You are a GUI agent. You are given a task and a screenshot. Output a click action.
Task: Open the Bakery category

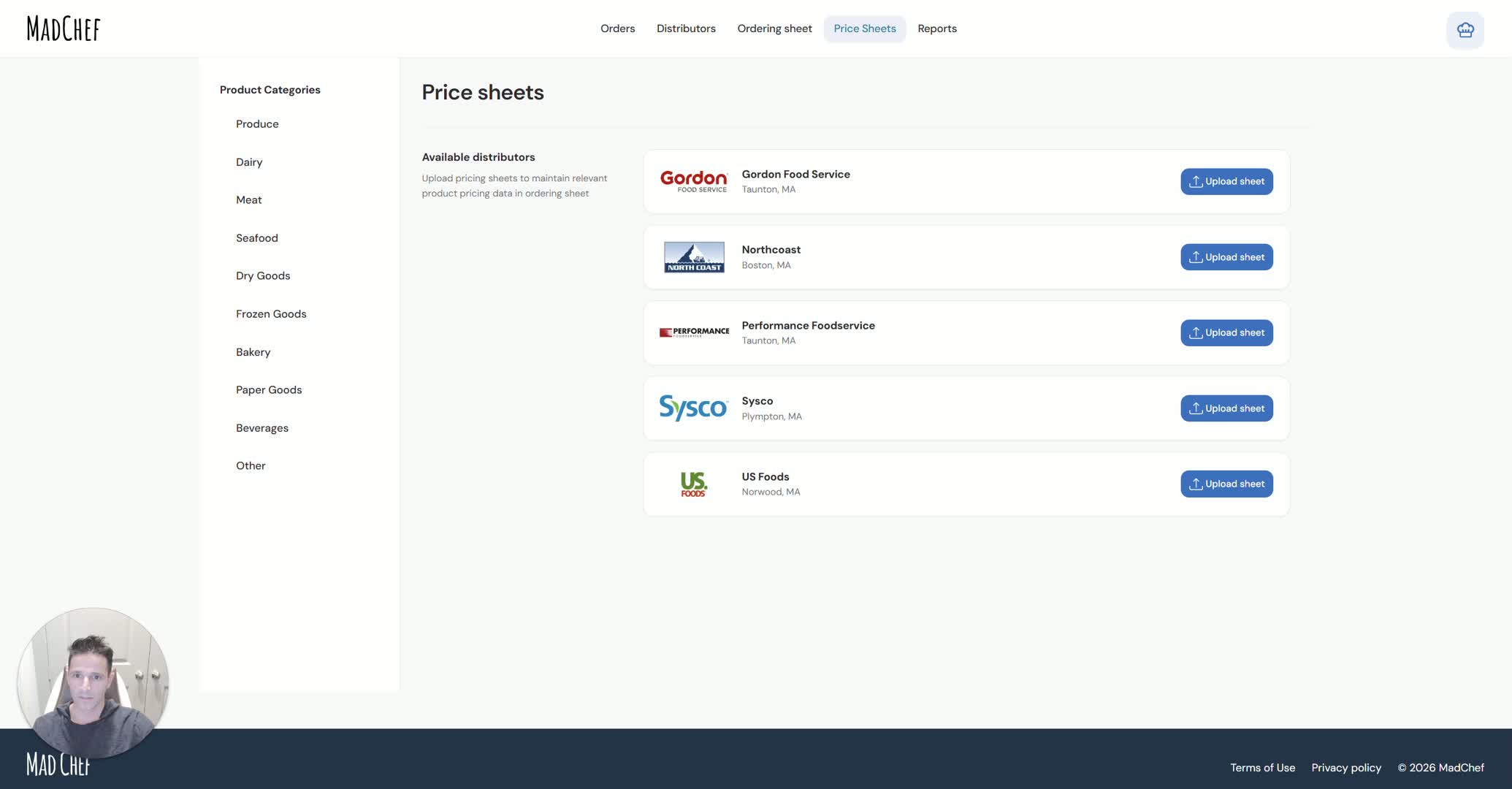coord(253,352)
